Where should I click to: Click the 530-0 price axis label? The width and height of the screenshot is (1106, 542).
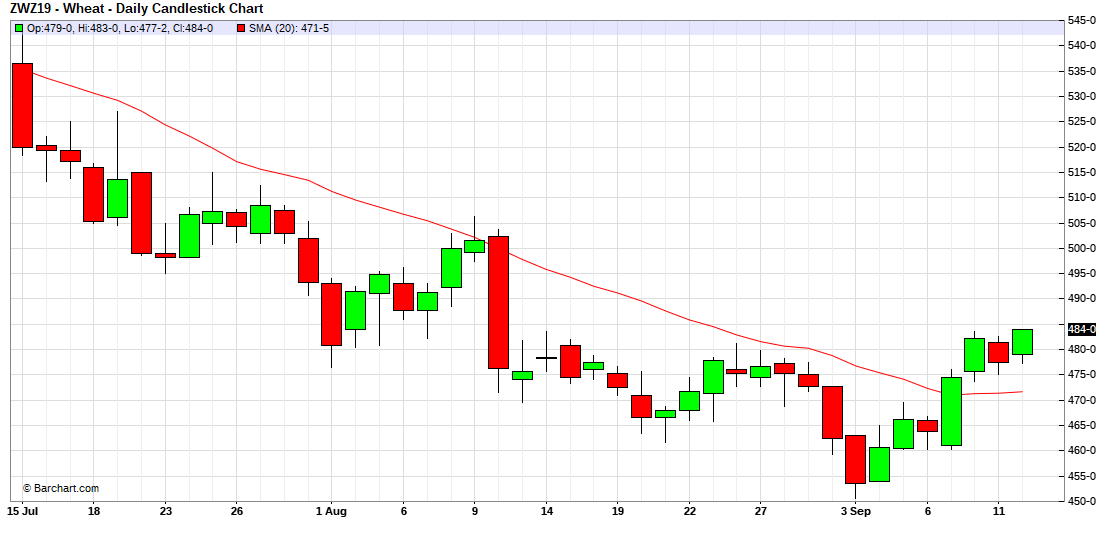[1082, 96]
